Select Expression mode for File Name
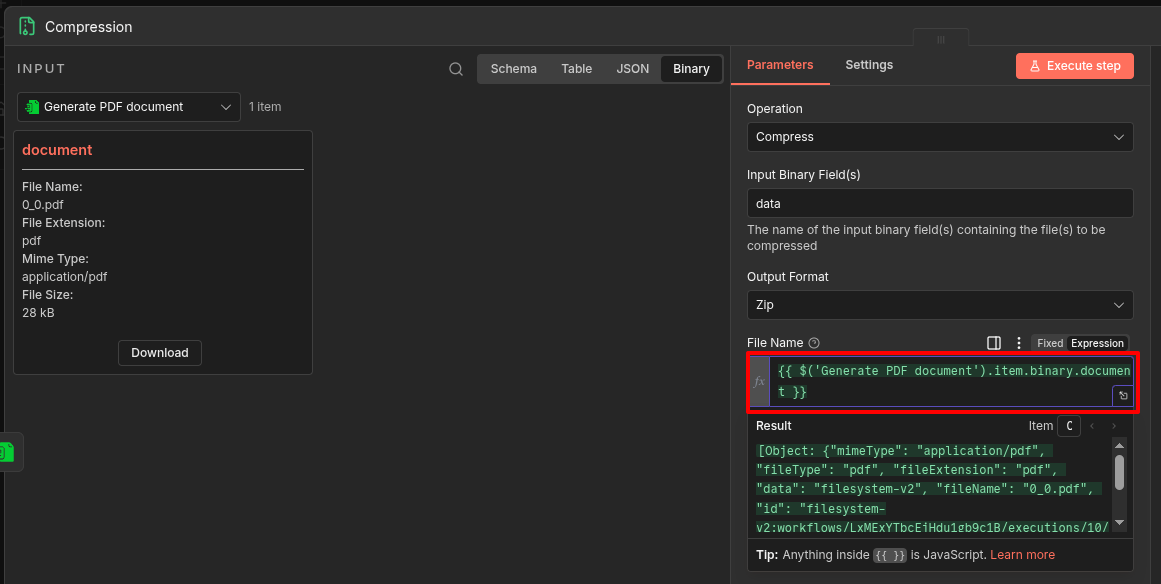1161x584 pixels. (x=1097, y=343)
